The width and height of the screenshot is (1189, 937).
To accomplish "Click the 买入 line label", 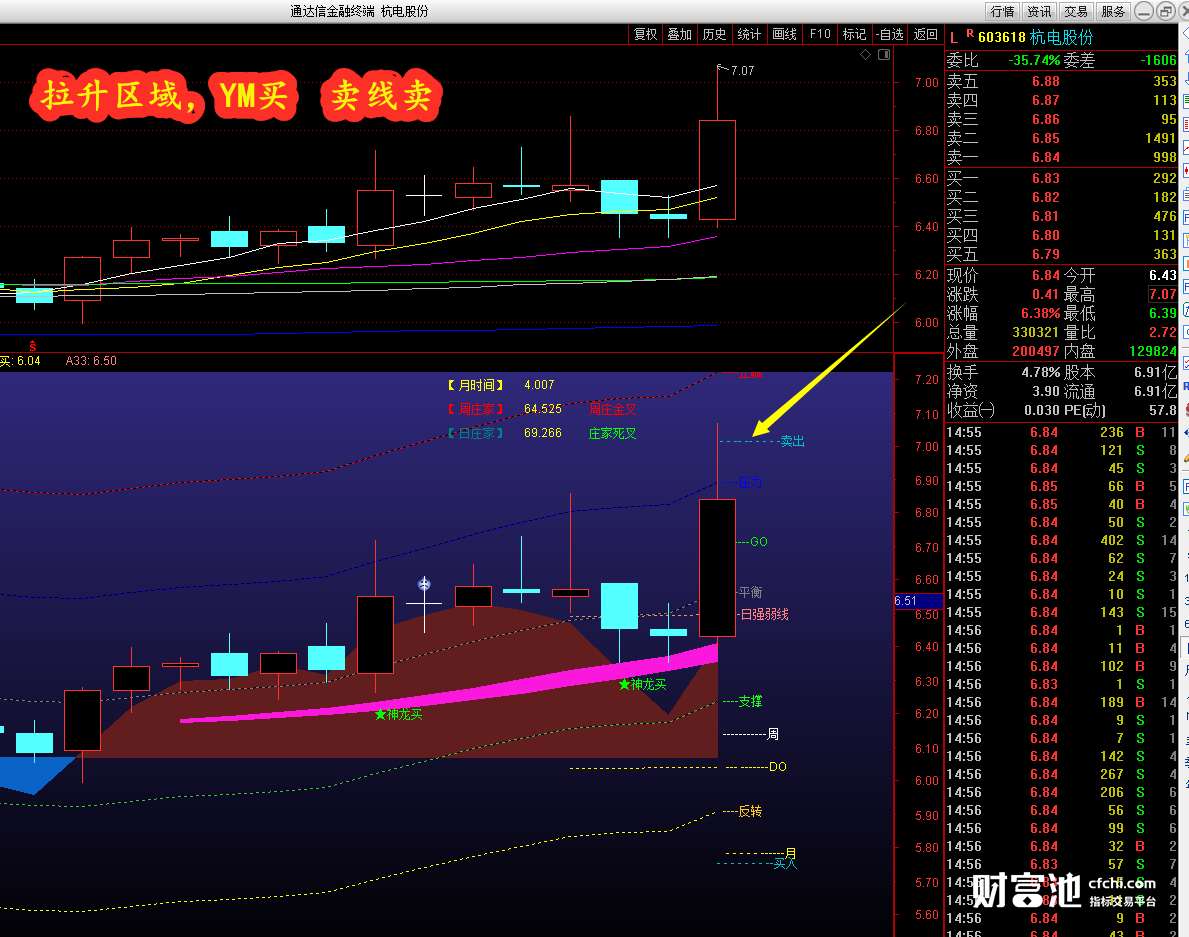I will click(x=785, y=863).
